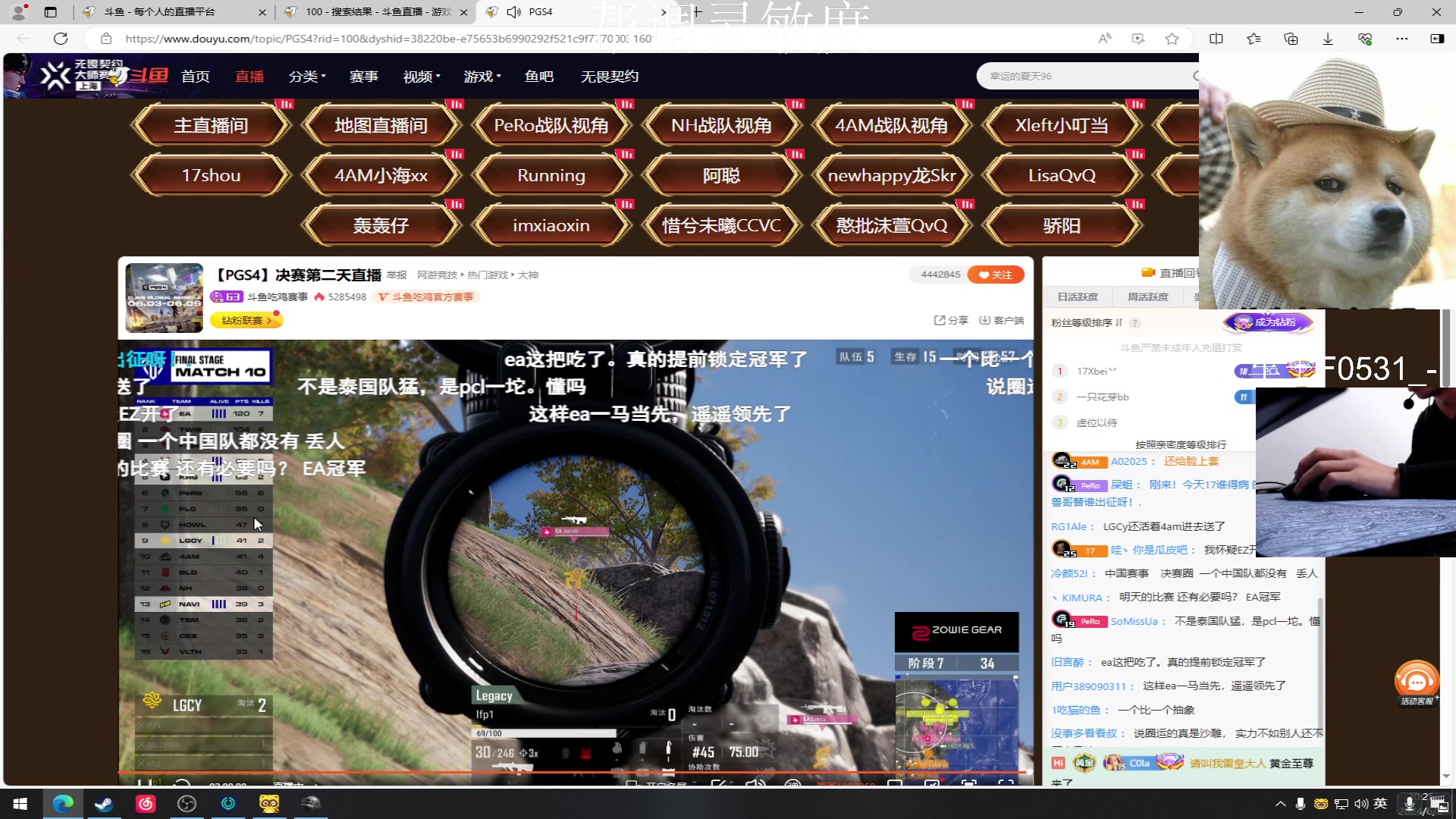Expand the 分类 dropdown menu
Image resolution: width=1456 pixels, height=819 pixels.
[x=307, y=77]
